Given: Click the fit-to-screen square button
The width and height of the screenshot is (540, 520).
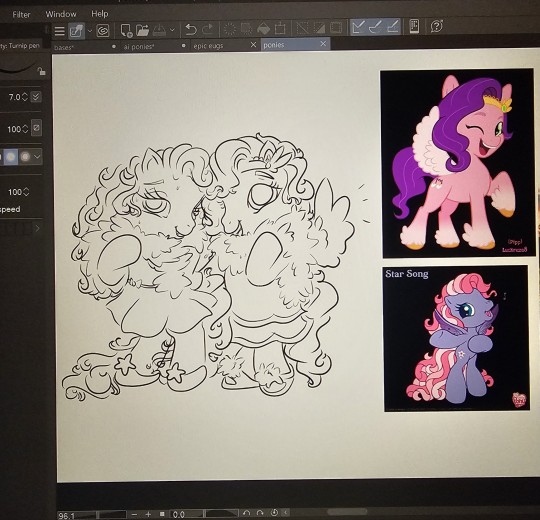Looking at the screenshot, I should tap(162, 514).
